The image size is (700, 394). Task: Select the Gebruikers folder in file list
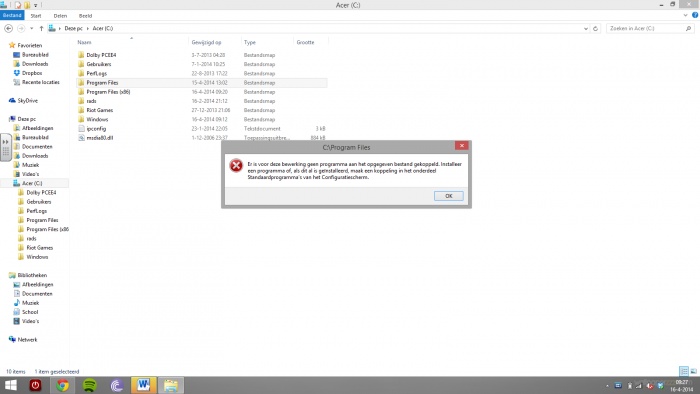[x=99, y=64]
